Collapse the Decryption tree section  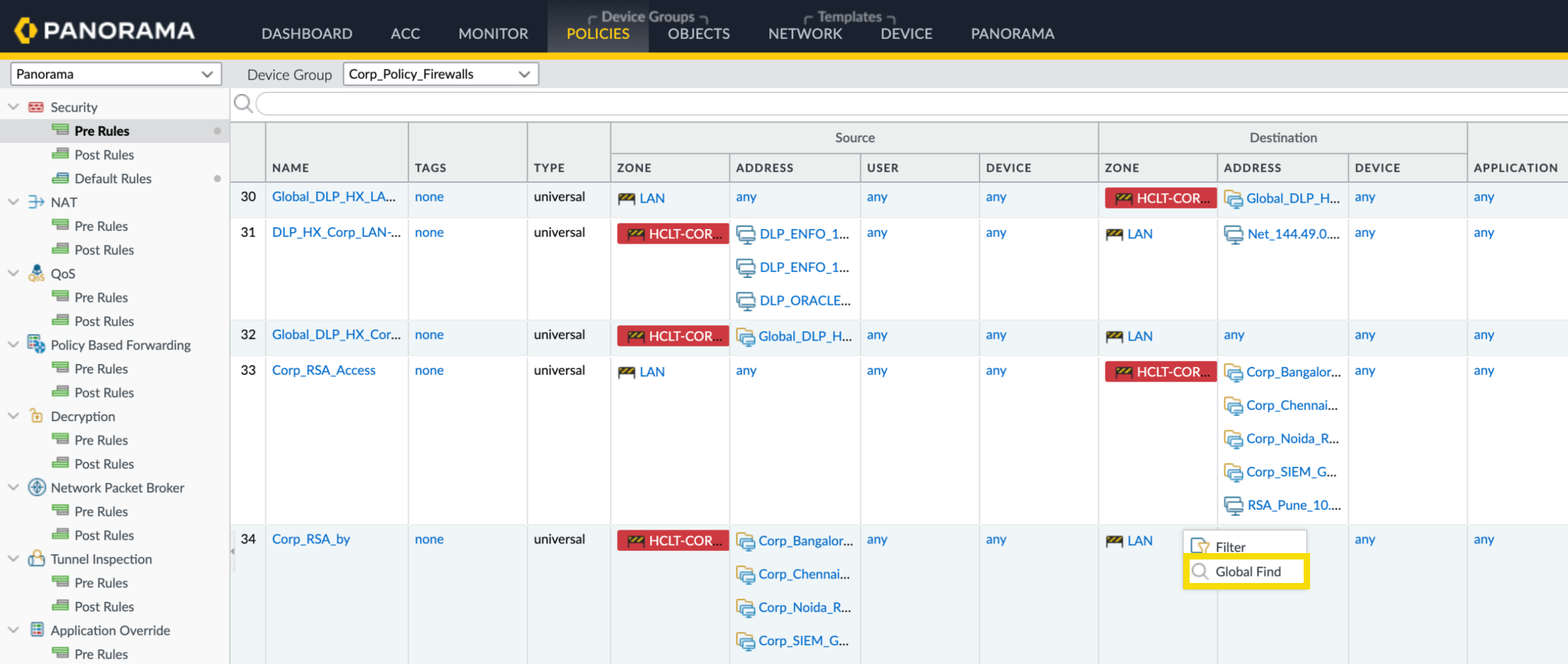click(x=14, y=416)
